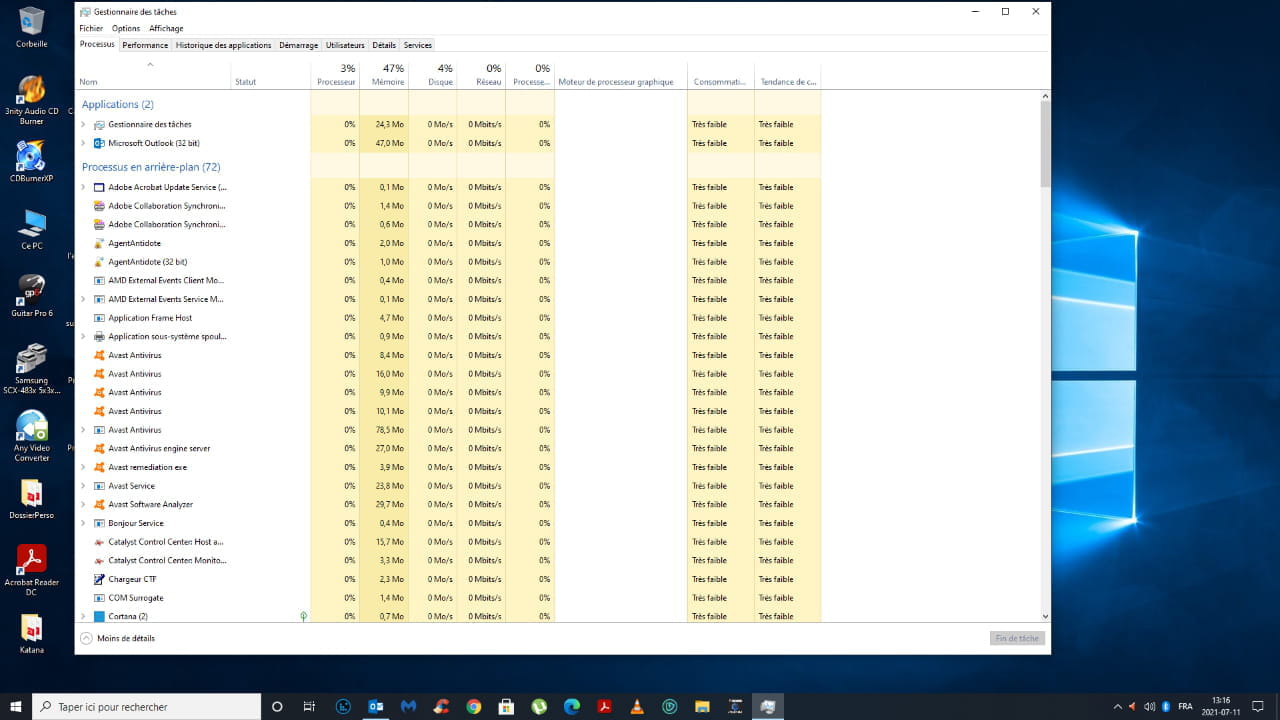Switch to the Historique des applications tab
1280x720 pixels.
(x=223, y=45)
